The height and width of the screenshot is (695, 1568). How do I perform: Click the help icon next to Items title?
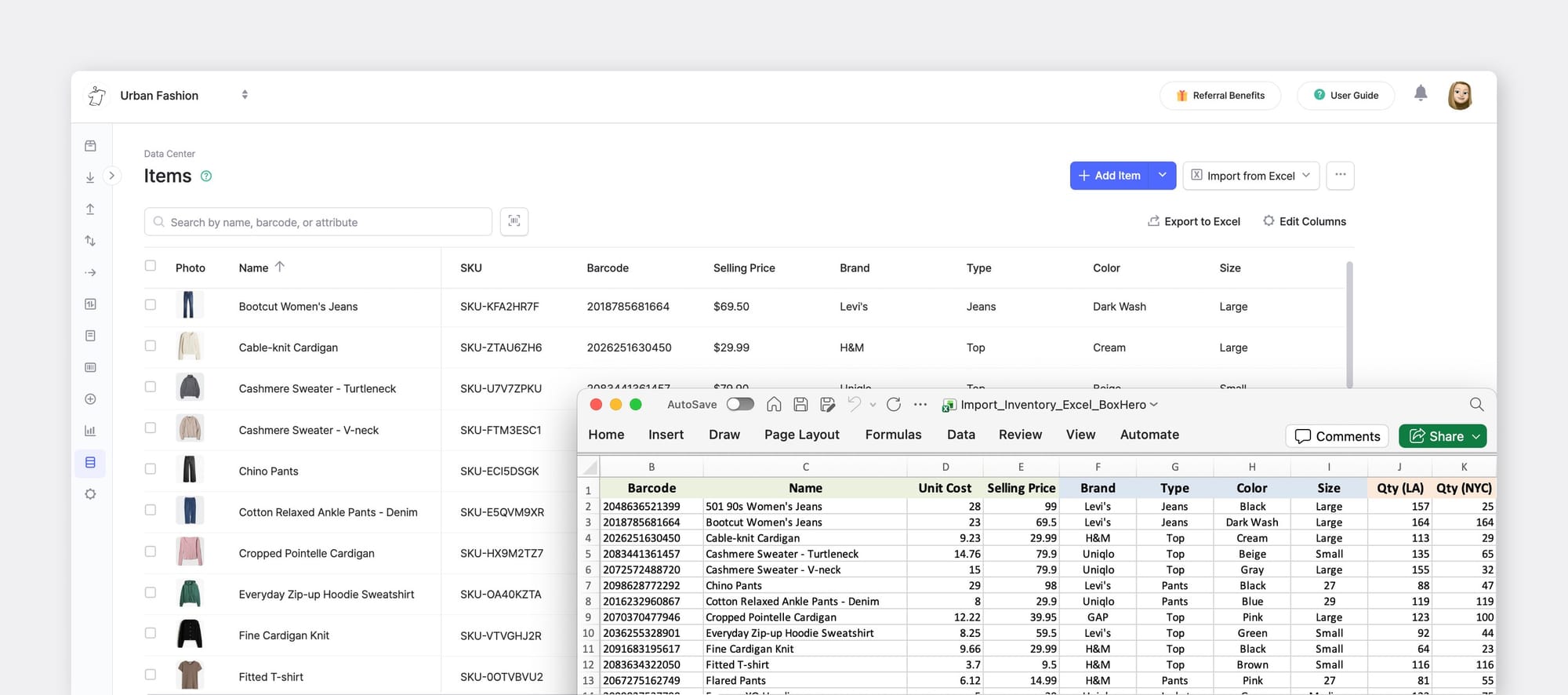pos(206,176)
